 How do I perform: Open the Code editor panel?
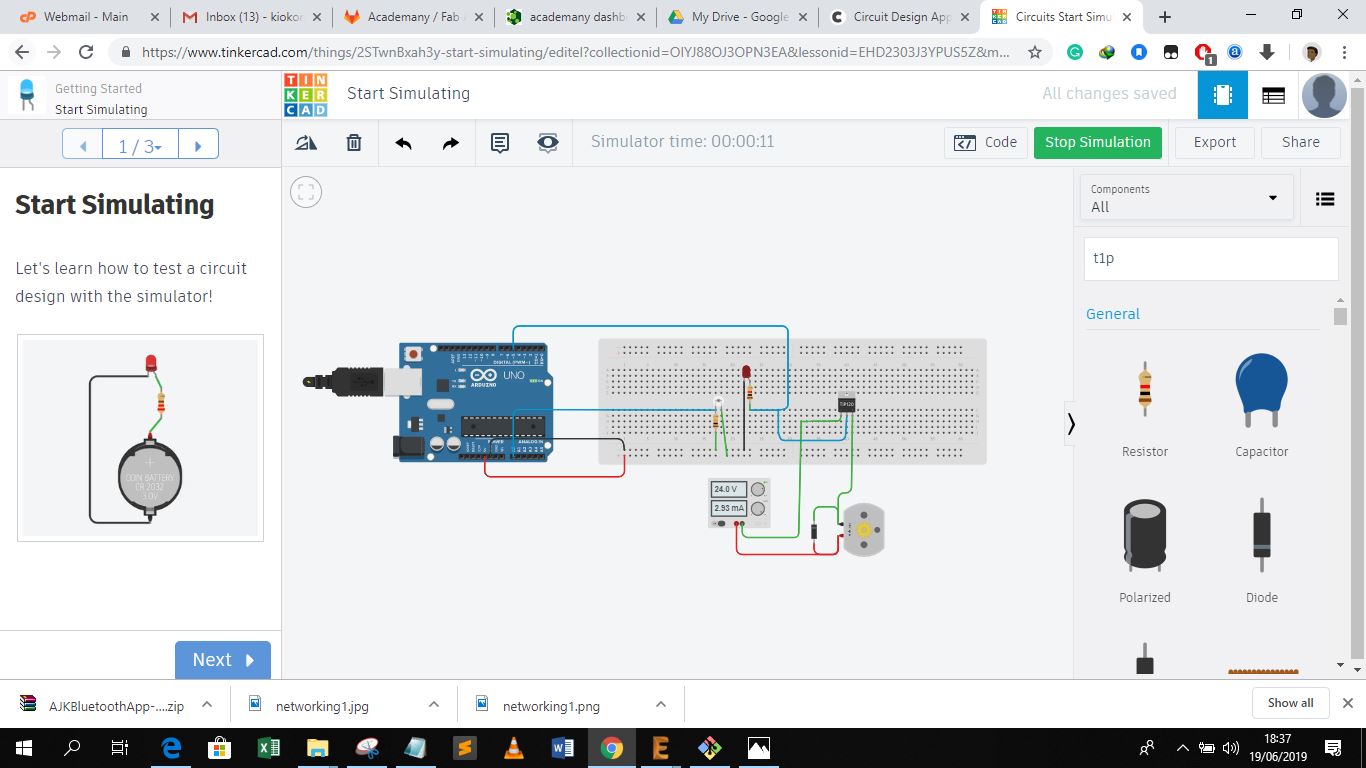985,142
